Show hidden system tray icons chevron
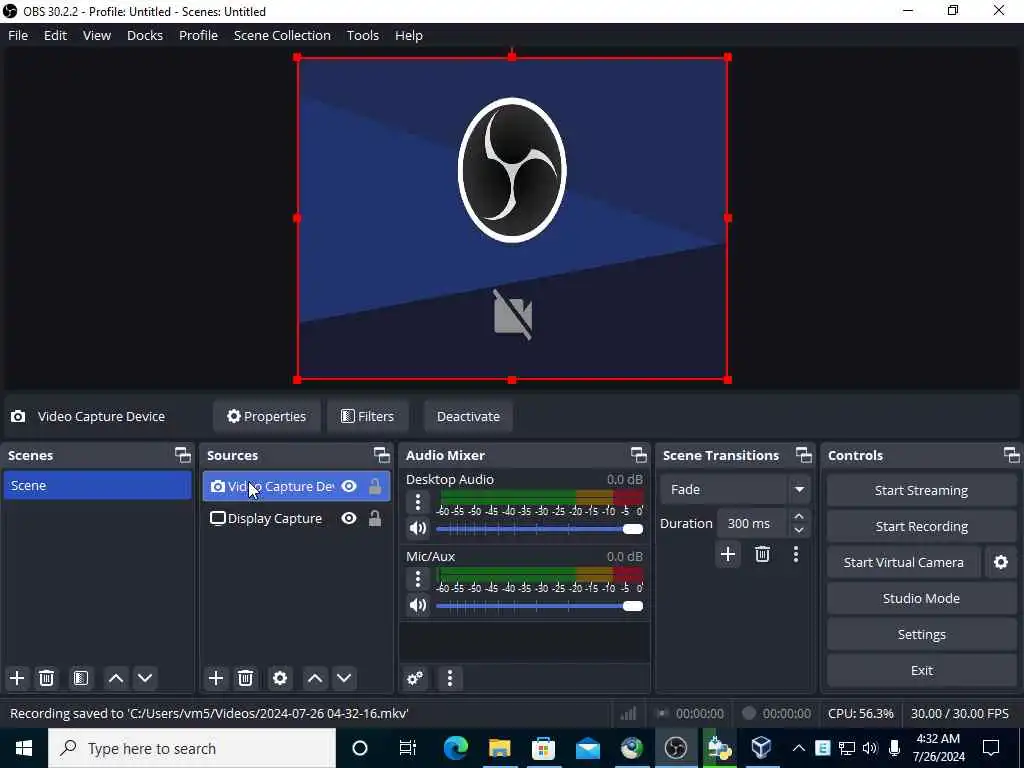 [x=799, y=748]
